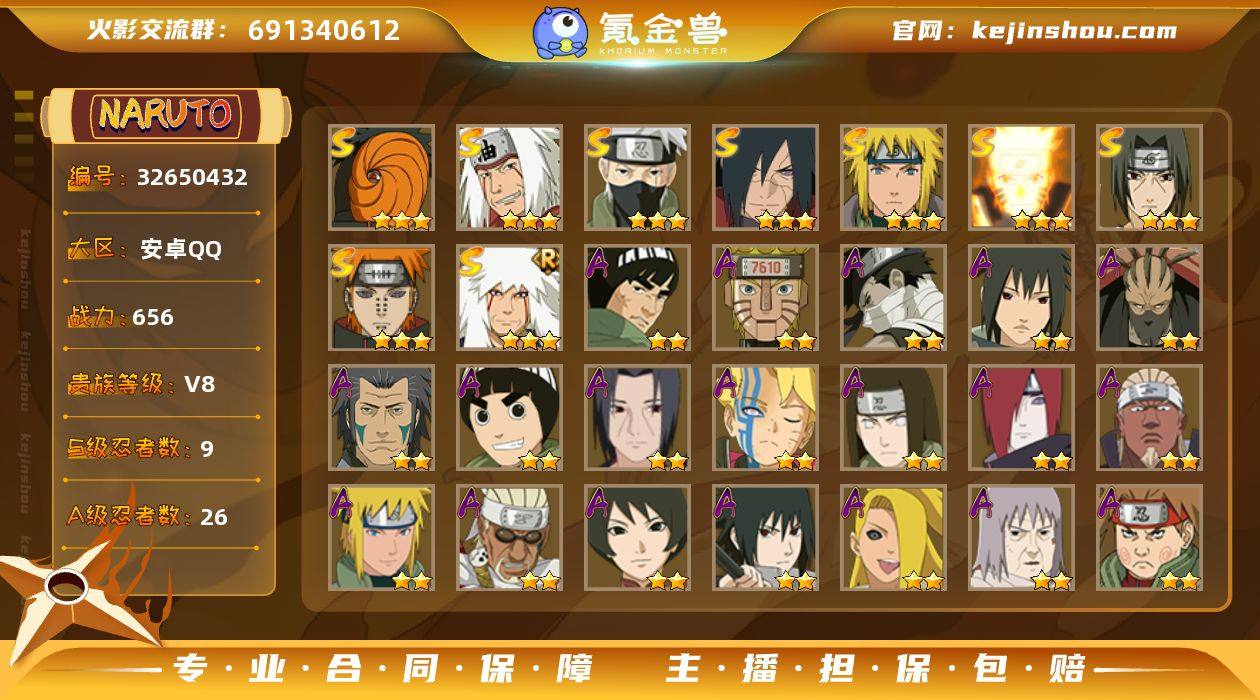1260x700 pixels.
Task: Click the masked Kakashi S-rank portrait
Action: (x=637, y=178)
